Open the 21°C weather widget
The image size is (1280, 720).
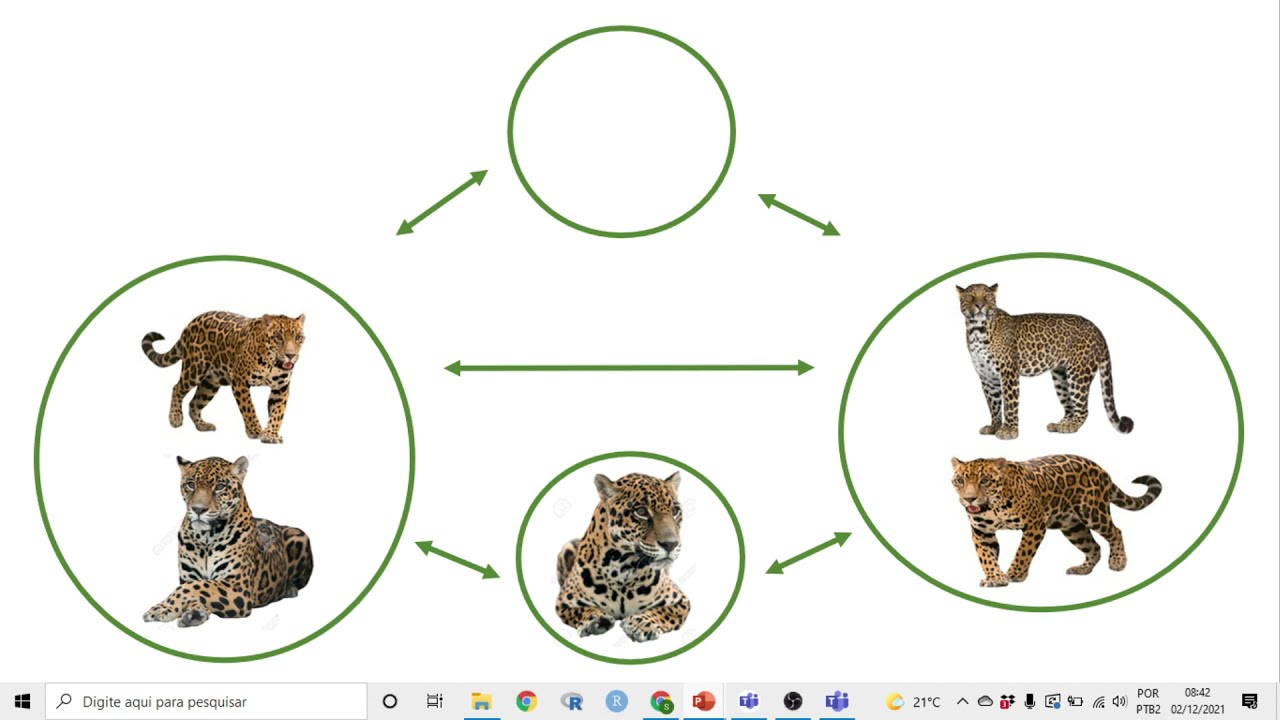[x=913, y=702]
